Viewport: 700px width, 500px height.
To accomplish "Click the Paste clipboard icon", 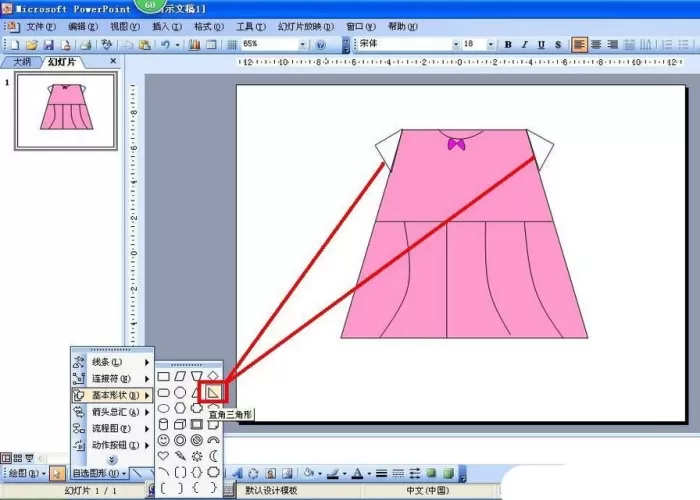I will (144, 45).
